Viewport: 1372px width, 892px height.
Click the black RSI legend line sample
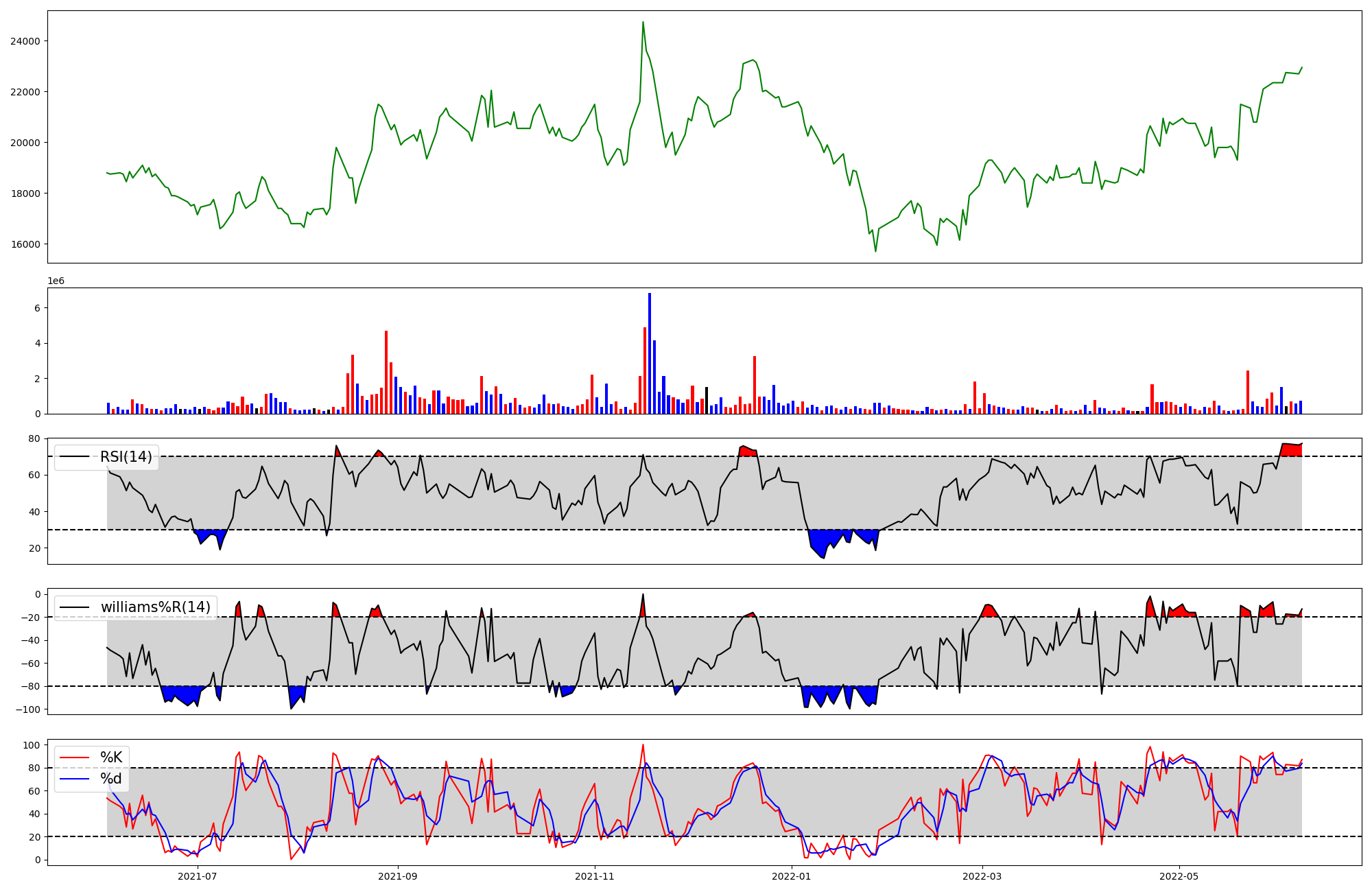(75, 457)
